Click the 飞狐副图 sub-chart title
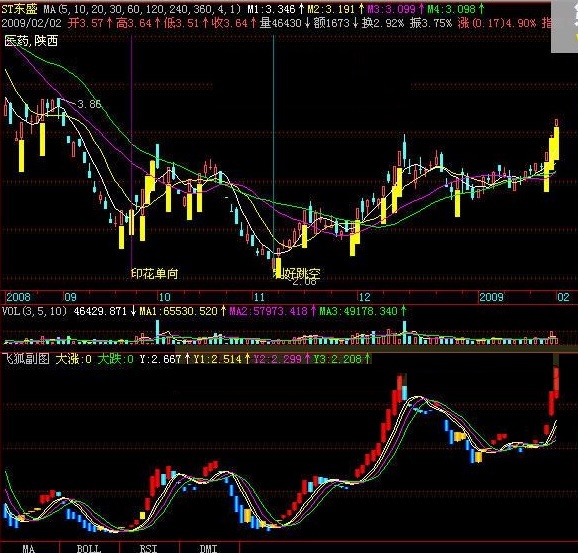The width and height of the screenshot is (578, 553). tap(26, 358)
